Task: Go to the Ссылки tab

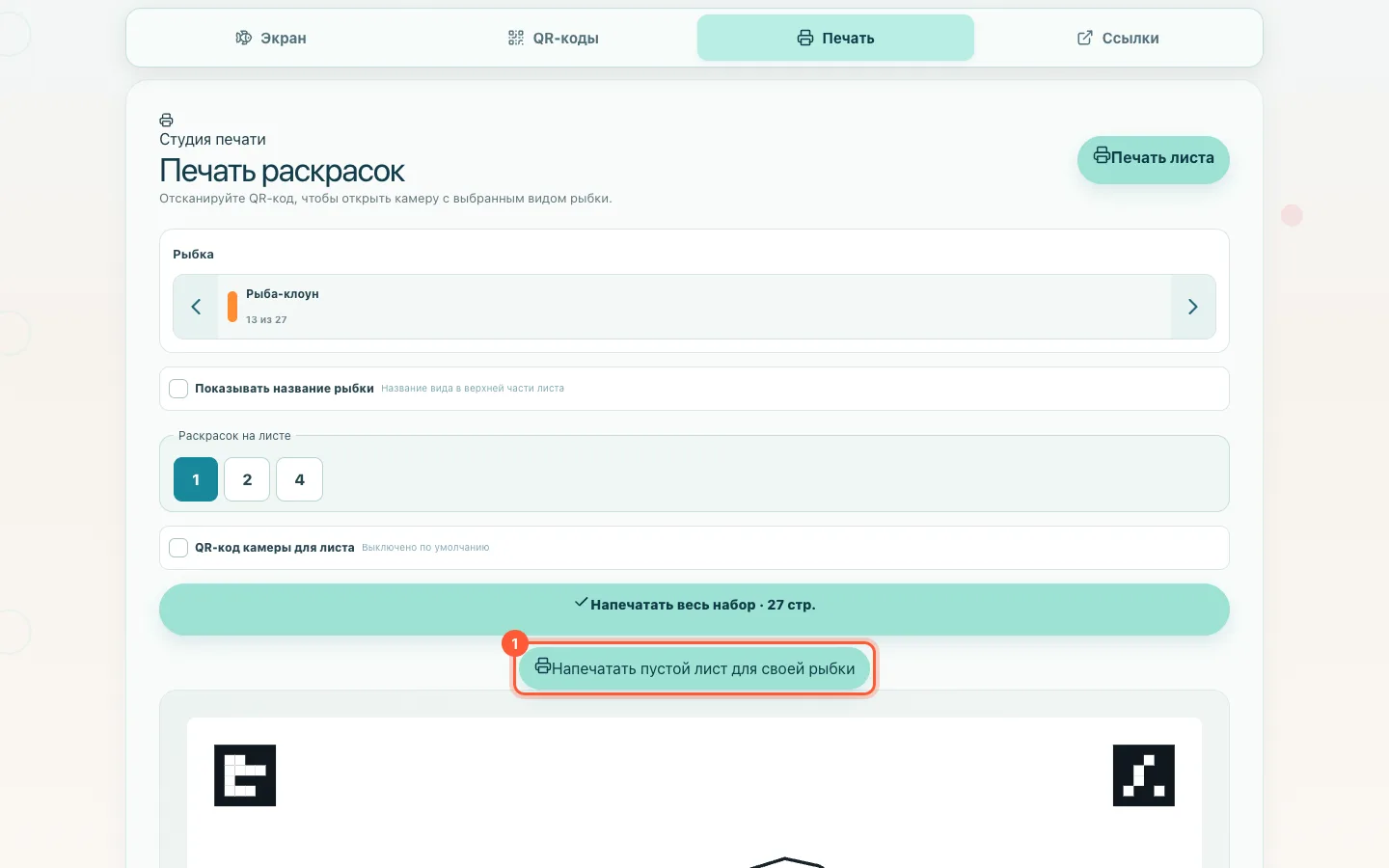Action: pos(1118,38)
